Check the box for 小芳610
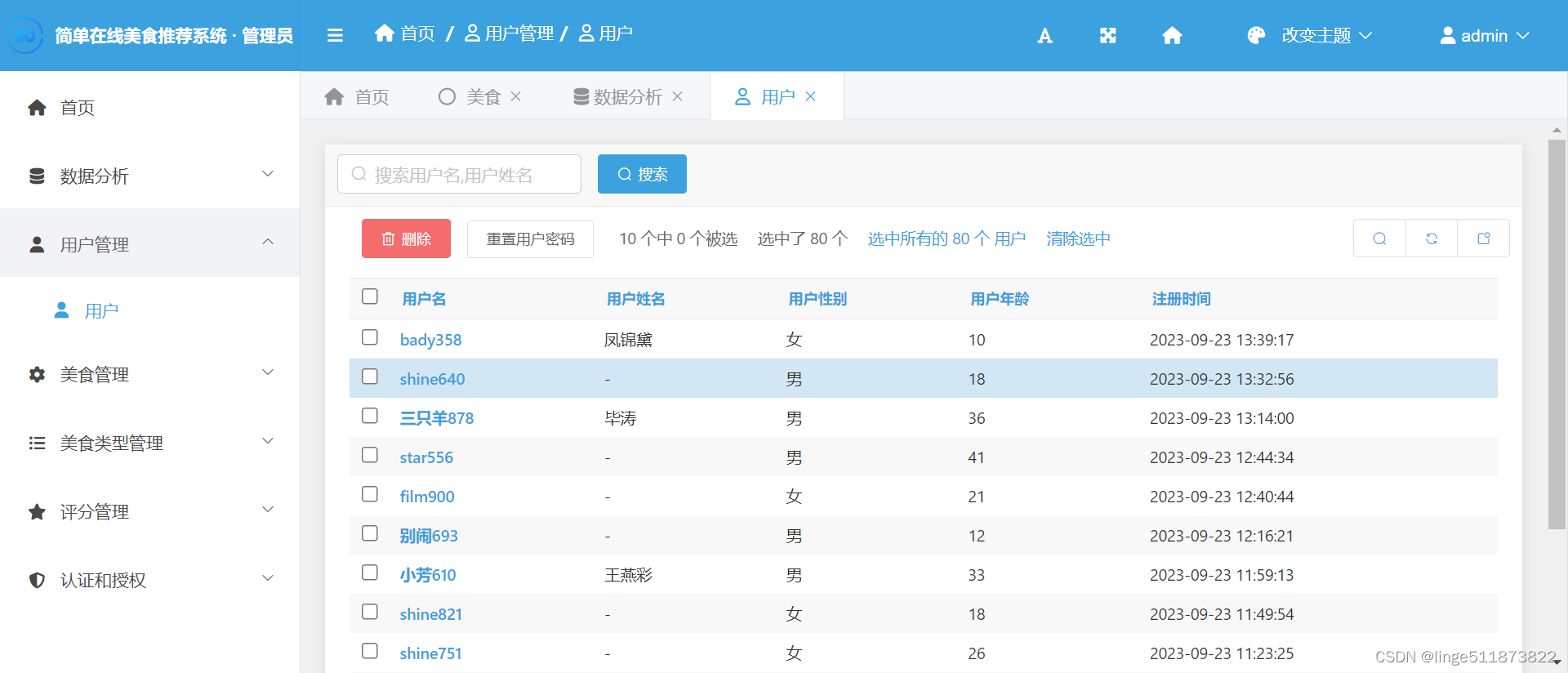The height and width of the screenshot is (673, 1568). (370, 573)
